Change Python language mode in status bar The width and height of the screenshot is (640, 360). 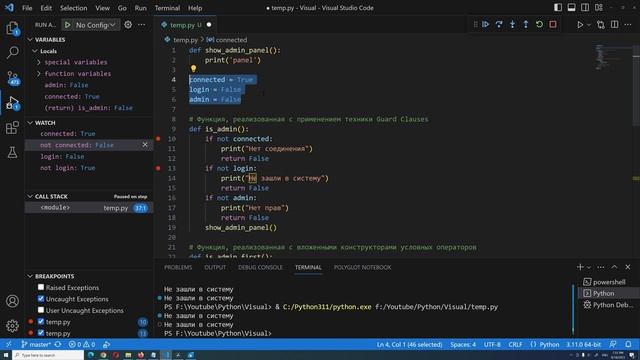tap(549, 344)
